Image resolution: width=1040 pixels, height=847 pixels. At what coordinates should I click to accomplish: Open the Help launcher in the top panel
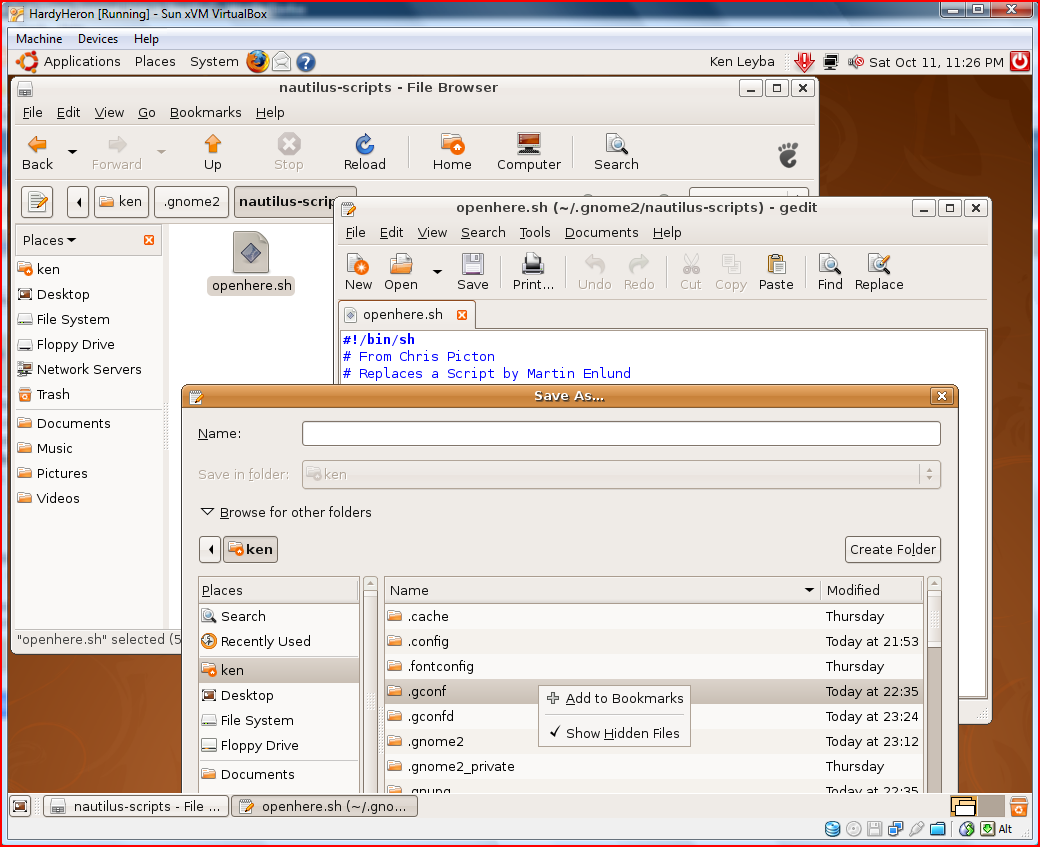pyautogui.click(x=305, y=62)
